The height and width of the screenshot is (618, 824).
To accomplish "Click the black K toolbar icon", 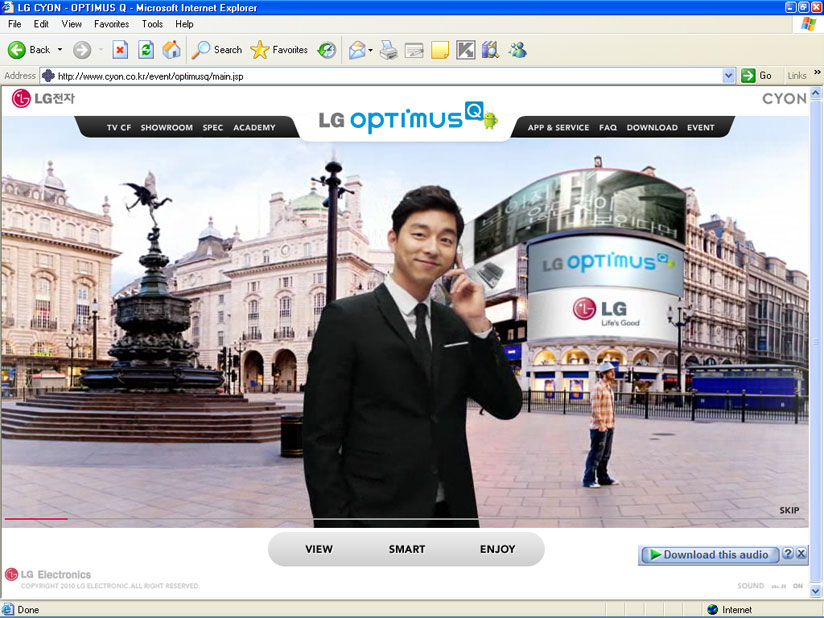I will coord(466,50).
